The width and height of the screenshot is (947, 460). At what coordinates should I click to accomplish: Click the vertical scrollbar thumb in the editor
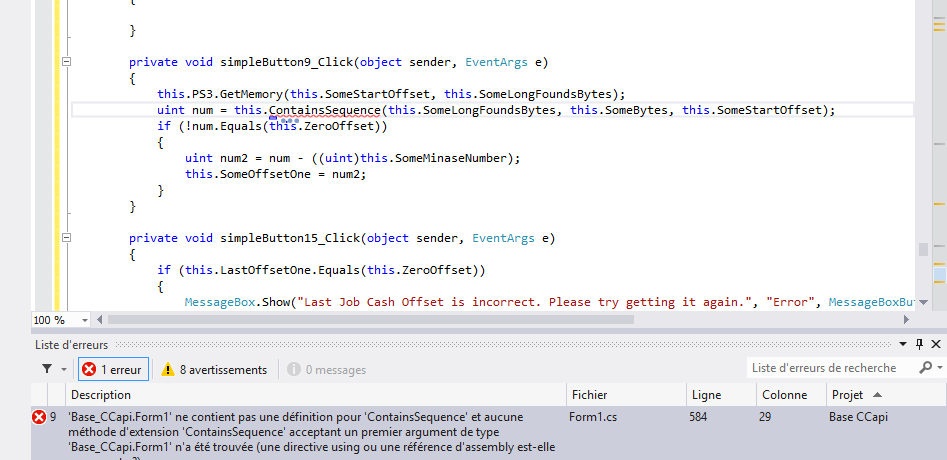923,249
